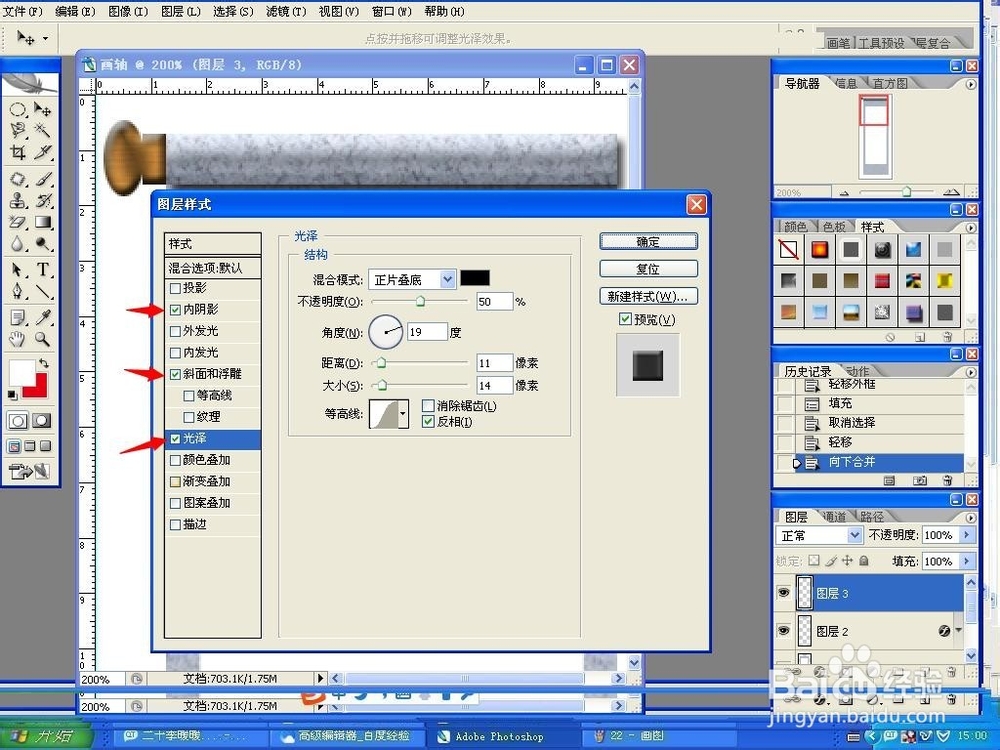This screenshot has height=750, width=1000.
Task: Click the 复位 reset button
Action: 648,269
